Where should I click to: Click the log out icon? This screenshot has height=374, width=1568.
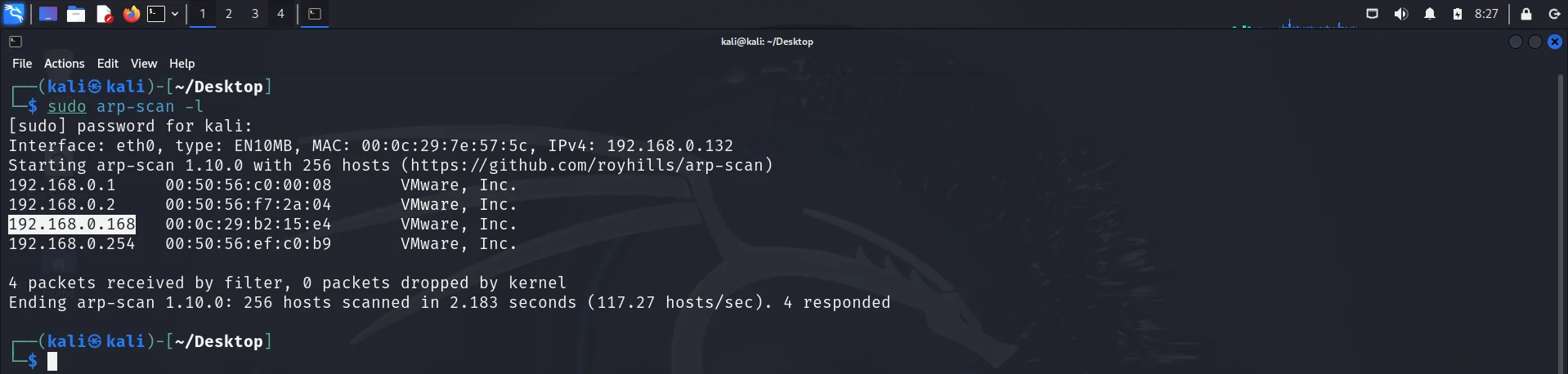pyautogui.click(x=1554, y=14)
